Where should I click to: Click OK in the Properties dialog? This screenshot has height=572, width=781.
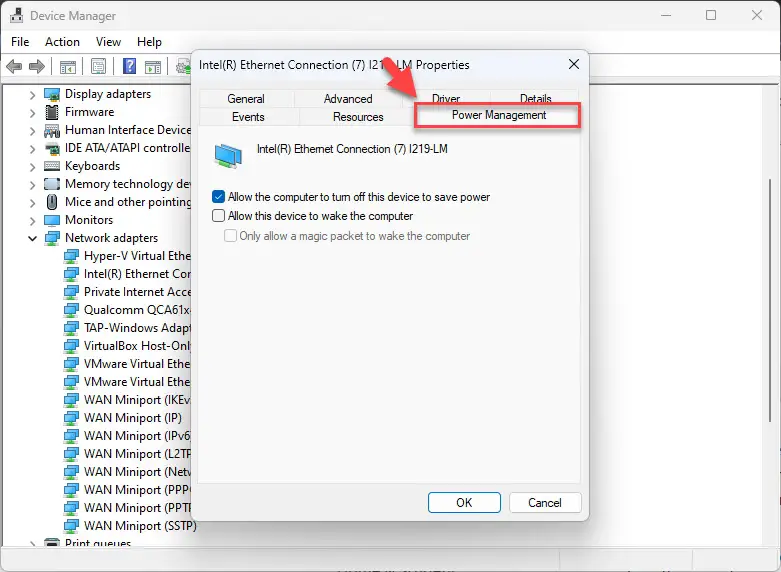click(464, 503)
